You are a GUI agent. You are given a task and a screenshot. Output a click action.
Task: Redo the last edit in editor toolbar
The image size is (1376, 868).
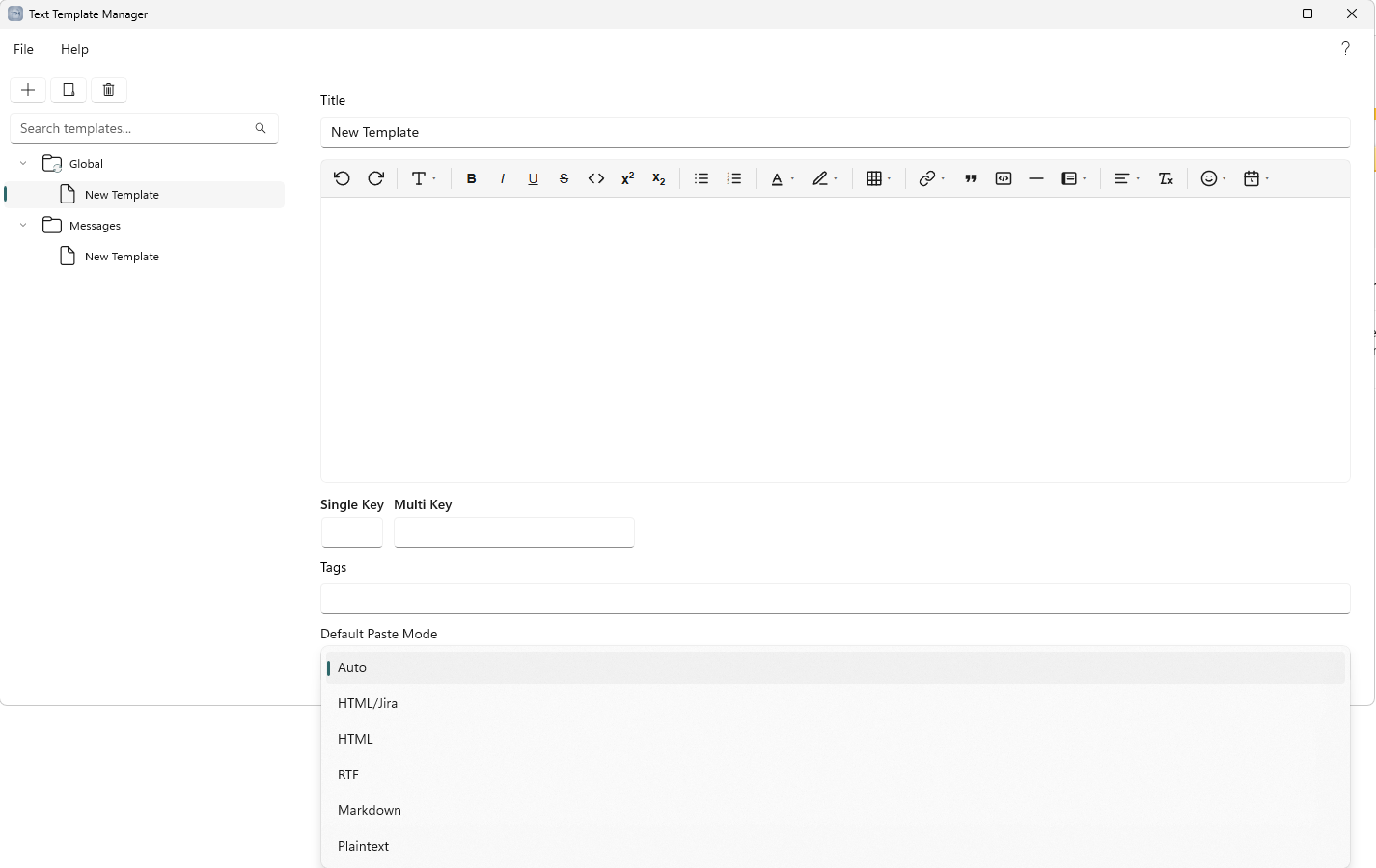(x=376, y=178)
